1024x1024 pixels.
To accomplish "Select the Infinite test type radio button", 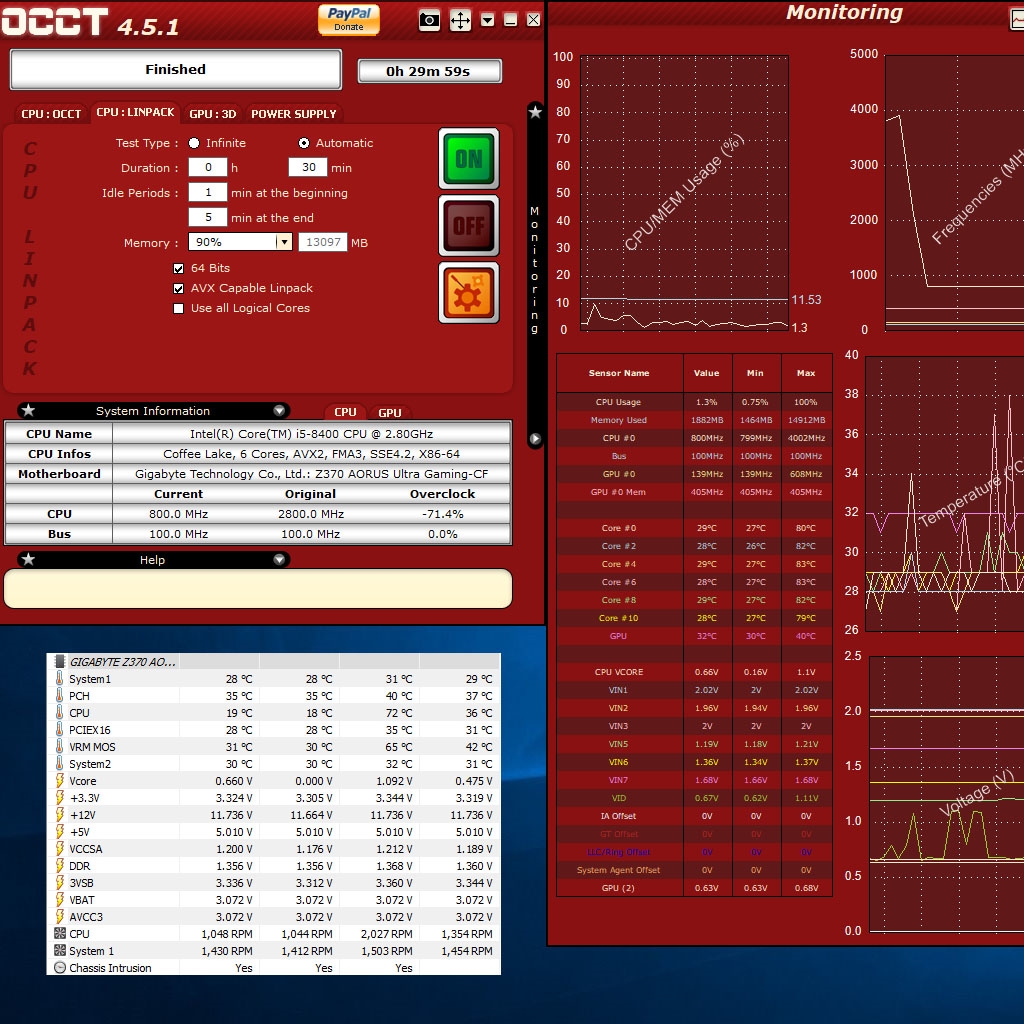I will click(x=194, y=143).
